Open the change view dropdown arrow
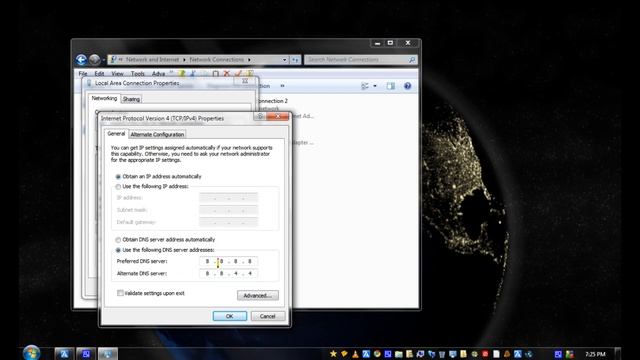 [375, 86]
